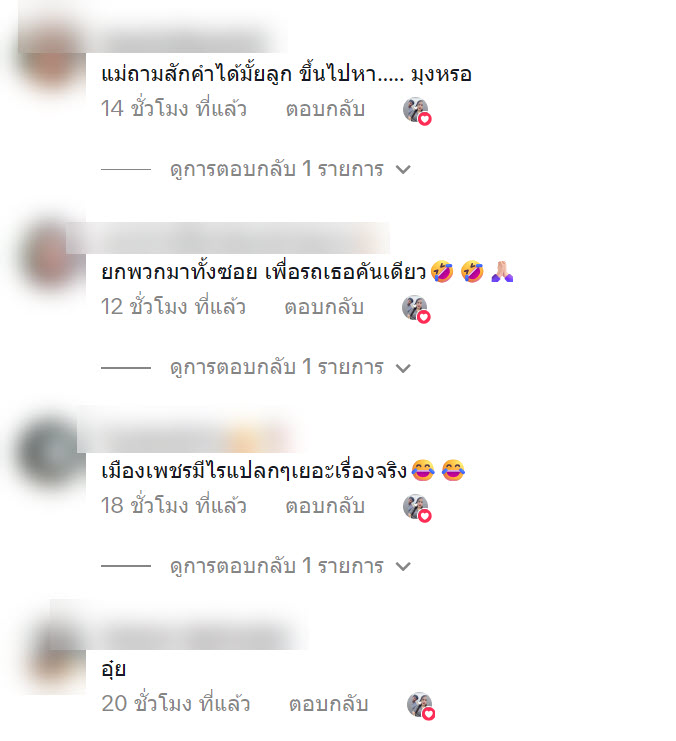Reply (ตอบกลับ) to the 12-hour-old comment

[x=324, y=307]
